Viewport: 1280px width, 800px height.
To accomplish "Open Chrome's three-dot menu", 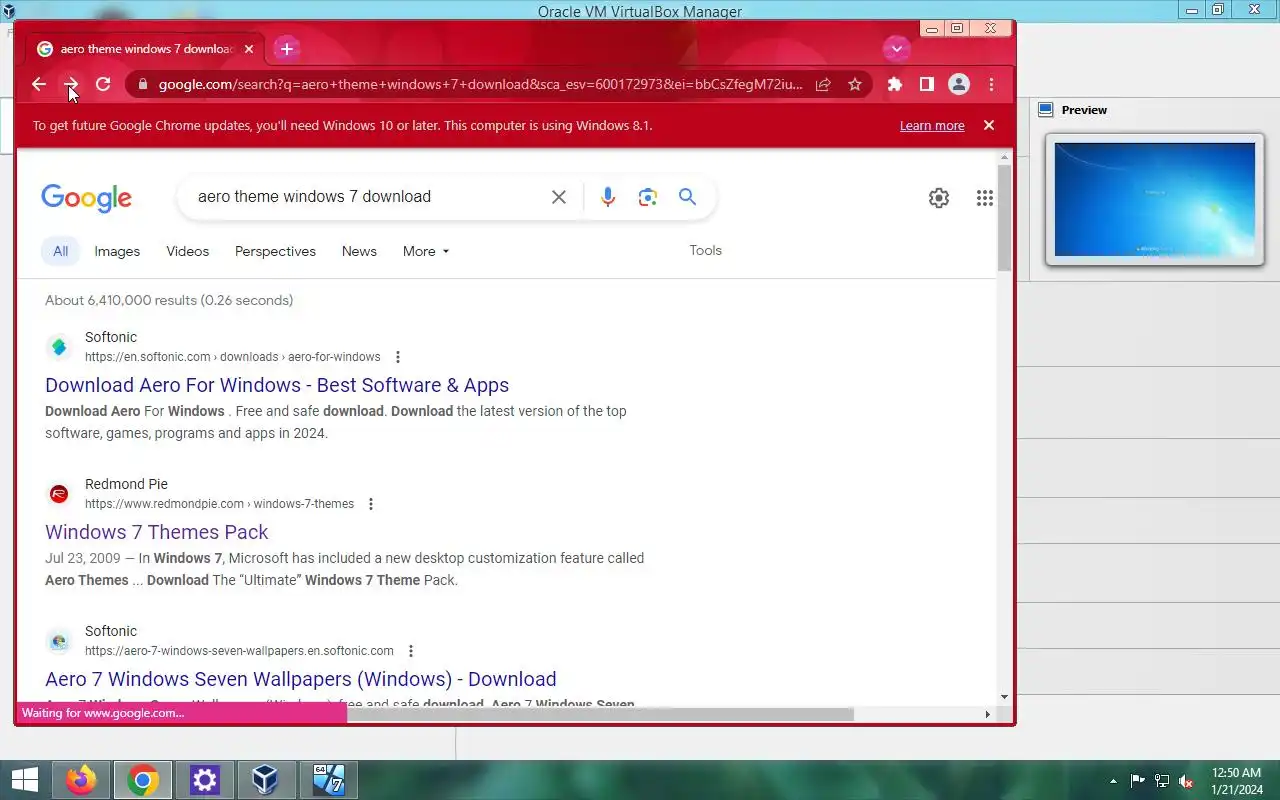I will point(991,85).
